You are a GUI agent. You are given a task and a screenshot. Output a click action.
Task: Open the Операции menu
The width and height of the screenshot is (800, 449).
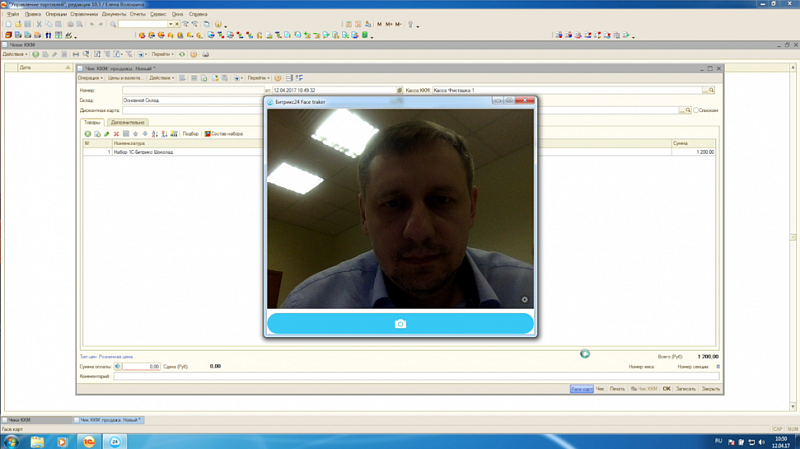click(56, 14)
